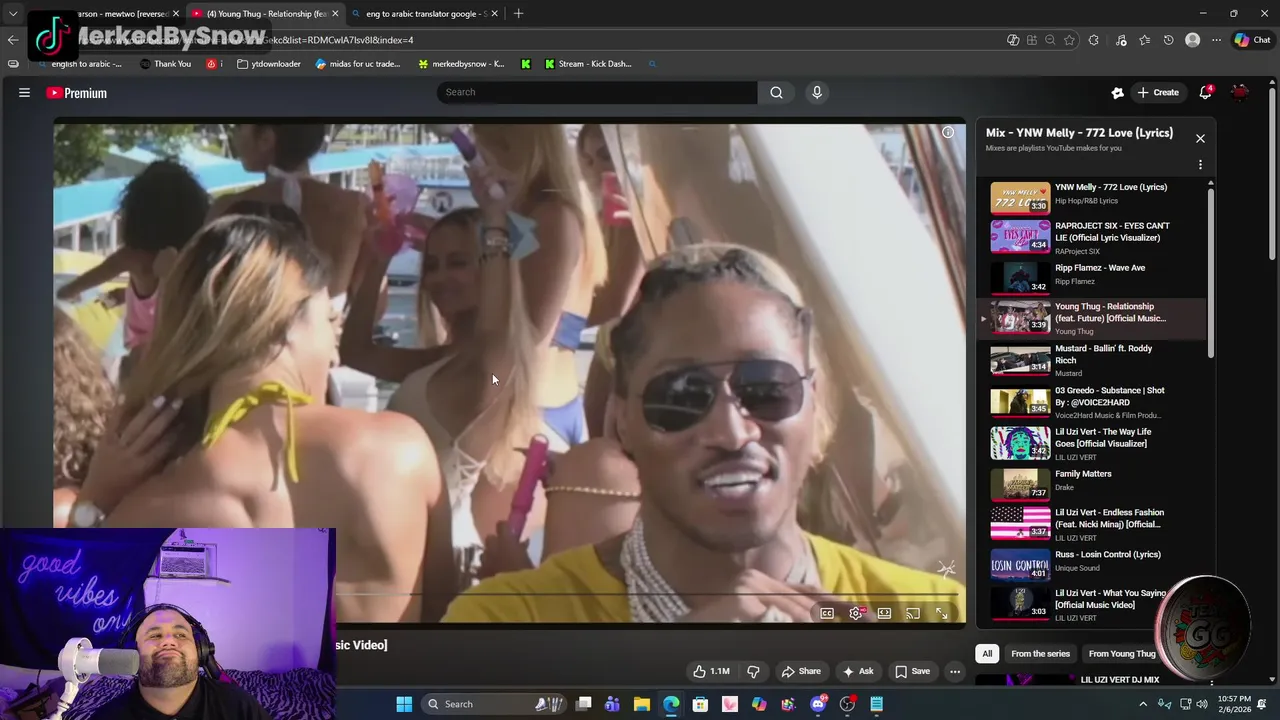Open Microsoft Store from the taskbar
The image size is (1280, 720).
(700, 704)
